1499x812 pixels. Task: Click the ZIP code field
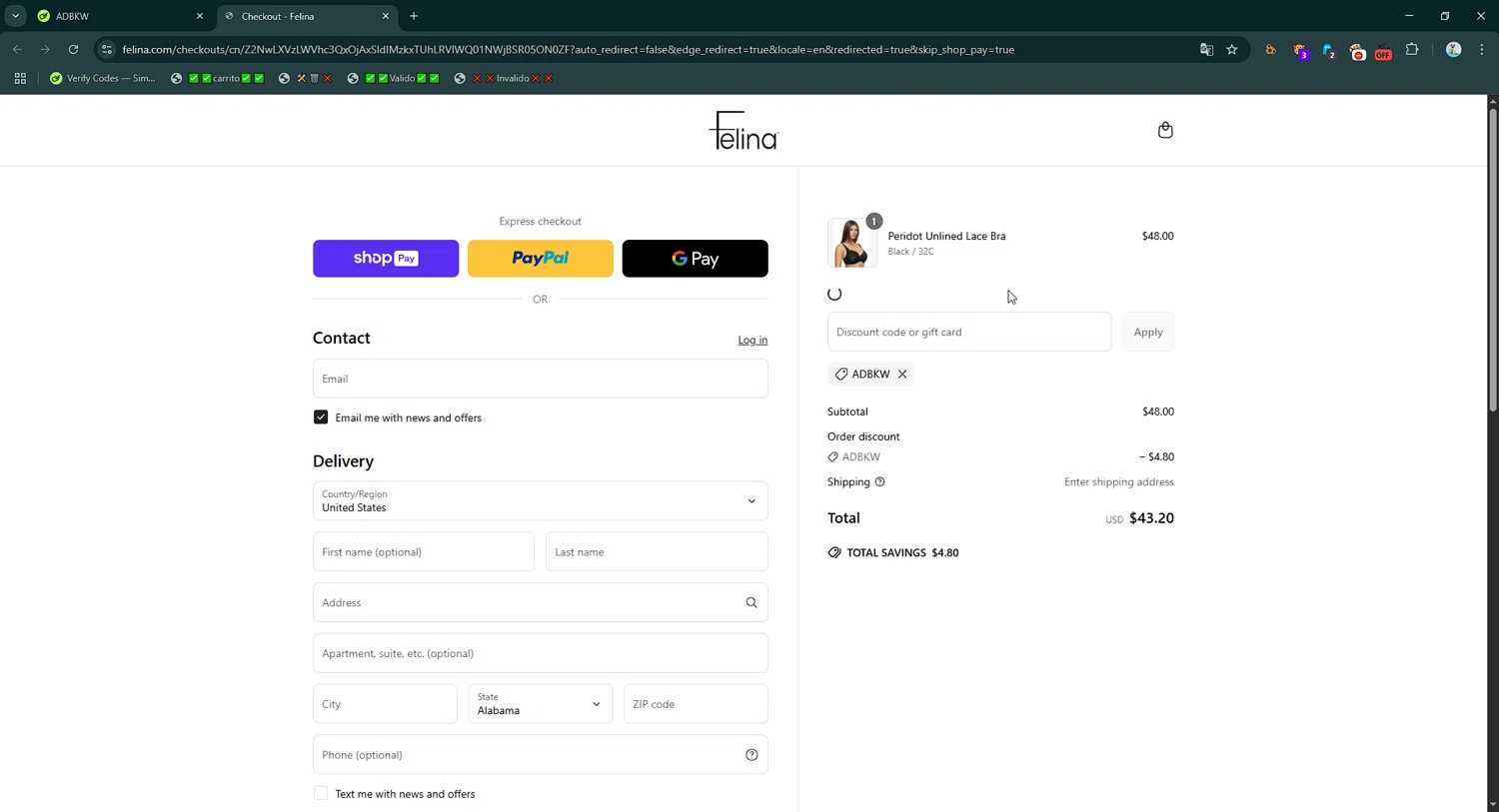point(696,704)
